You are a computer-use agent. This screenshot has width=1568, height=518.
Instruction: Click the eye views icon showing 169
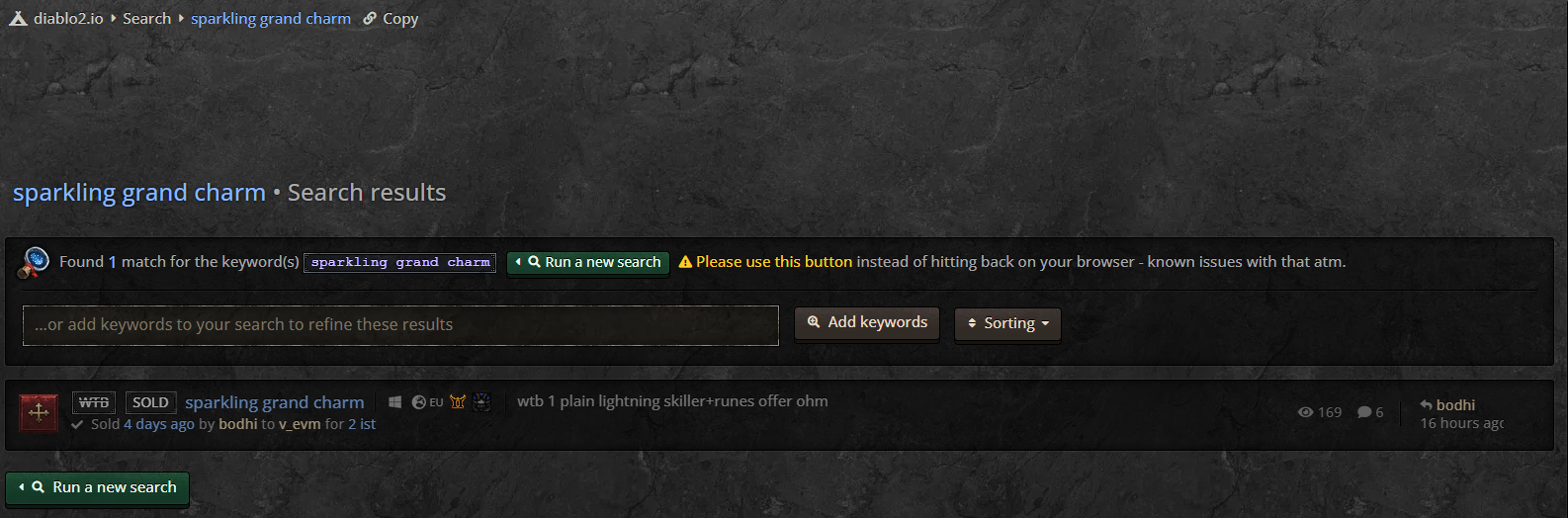click(1305, 412)
